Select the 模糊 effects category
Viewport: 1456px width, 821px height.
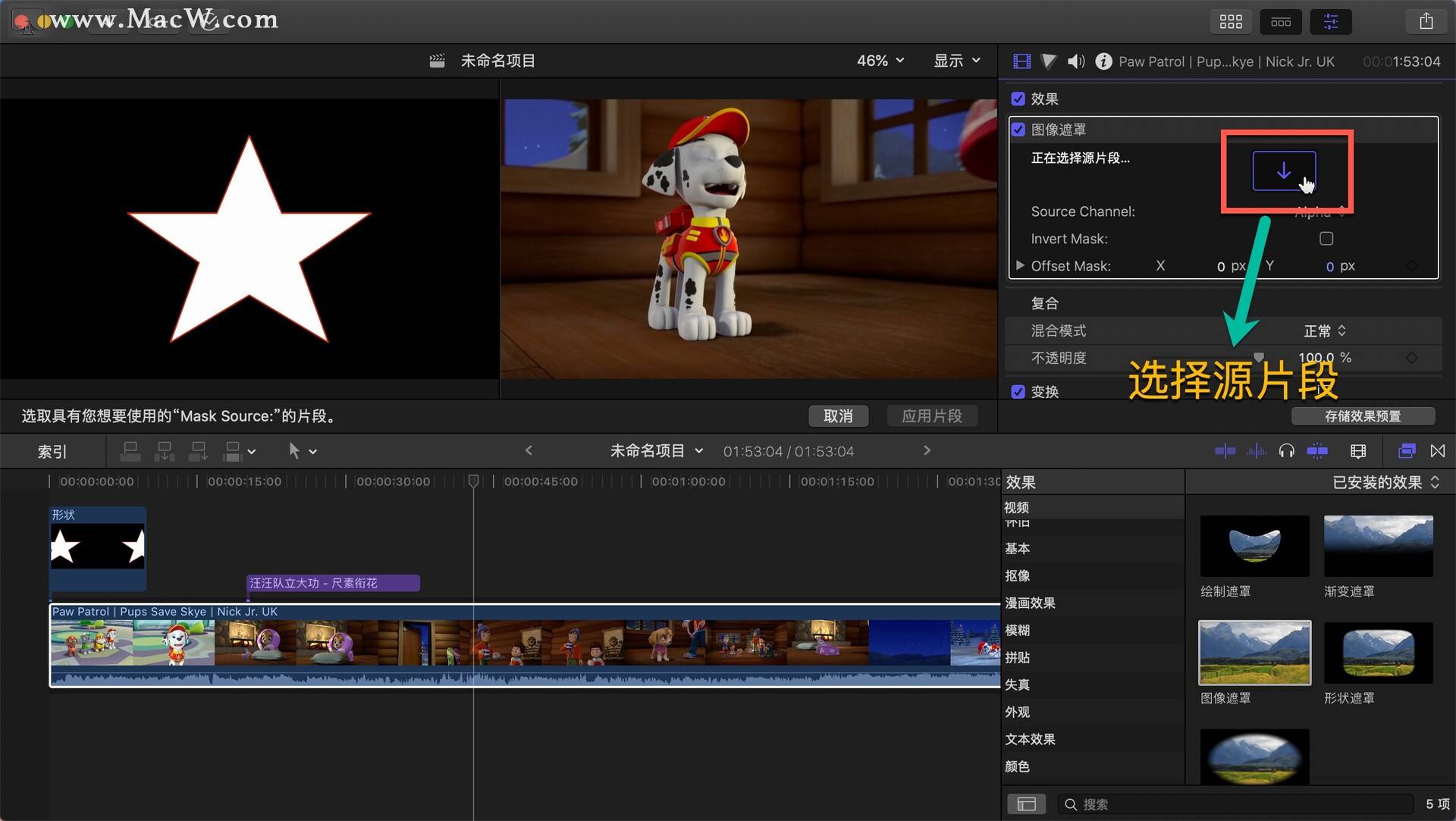[1017, 630]
